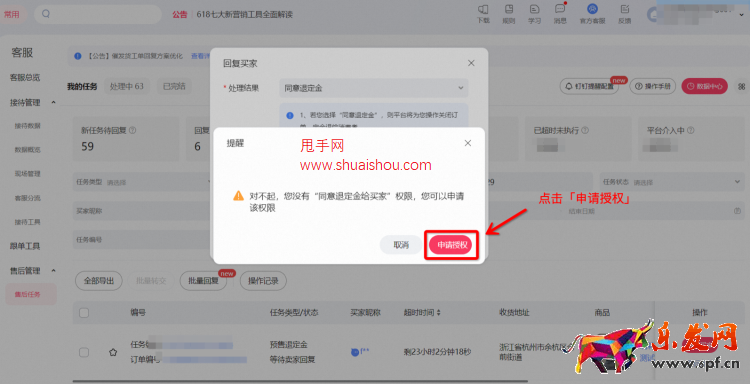Viewport: 750px width, 384px height.
Task: Click the search magnifier icon in top bar
Action: (46, 14)
